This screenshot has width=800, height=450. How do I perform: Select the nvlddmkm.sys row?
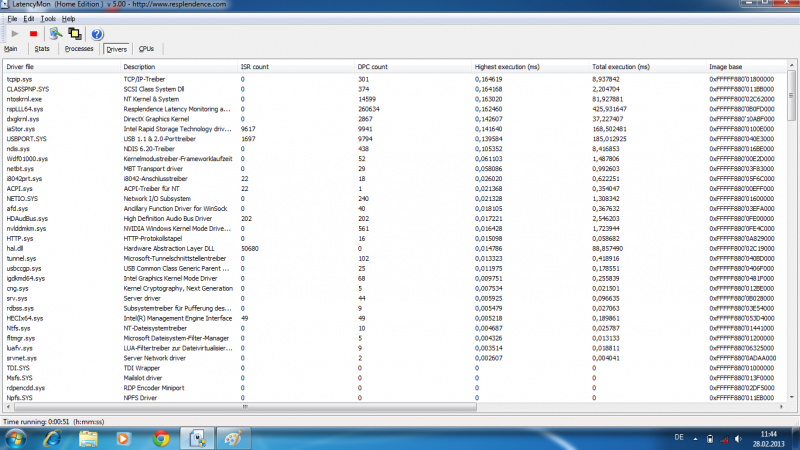[395, 229]
